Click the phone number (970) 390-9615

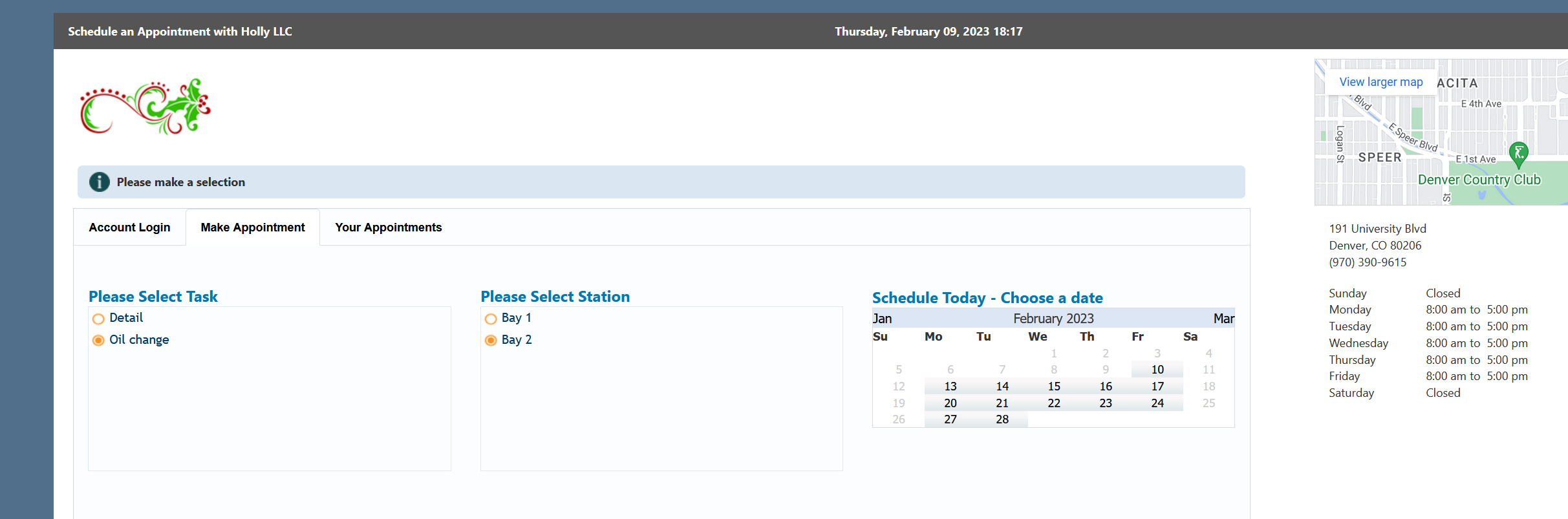[x=1367, y=262]
